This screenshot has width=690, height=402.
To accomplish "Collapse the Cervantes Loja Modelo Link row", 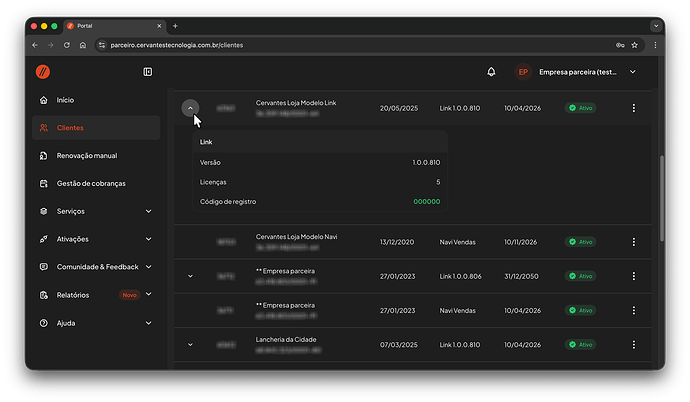I will coord(190,108).
